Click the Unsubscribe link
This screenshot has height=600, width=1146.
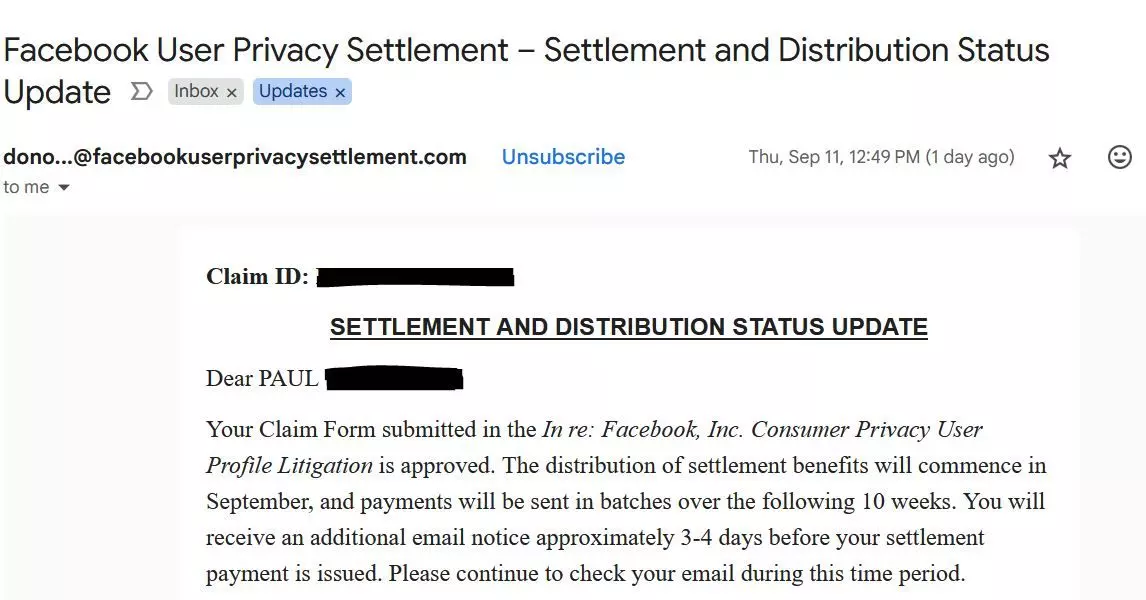coord(563,157)
